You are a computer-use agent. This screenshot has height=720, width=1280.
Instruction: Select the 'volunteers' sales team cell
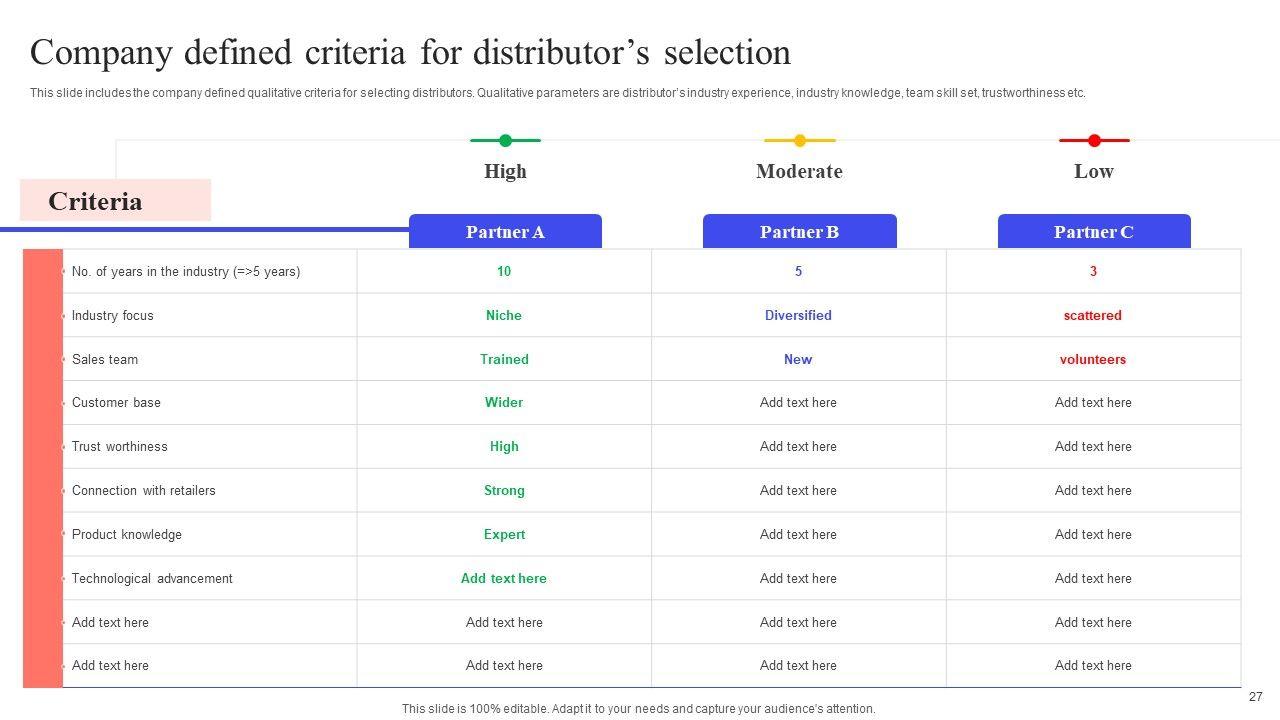[1092, 359]
